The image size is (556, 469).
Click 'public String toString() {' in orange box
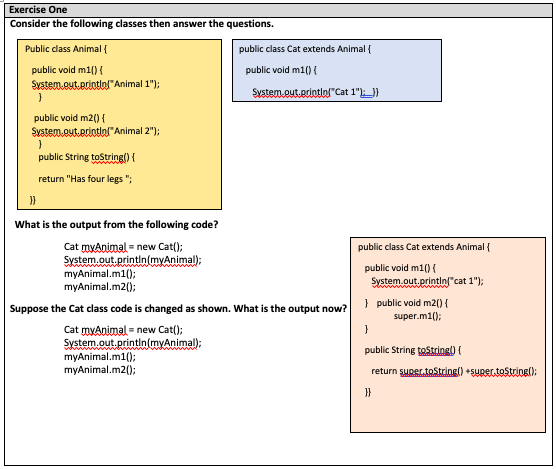pos(413,350)
